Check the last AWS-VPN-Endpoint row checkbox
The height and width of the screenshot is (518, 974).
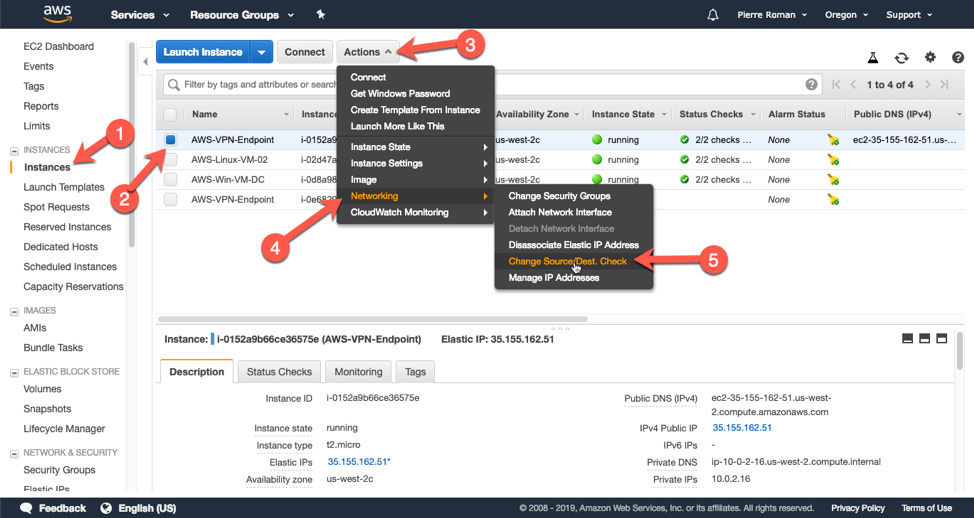170,199
